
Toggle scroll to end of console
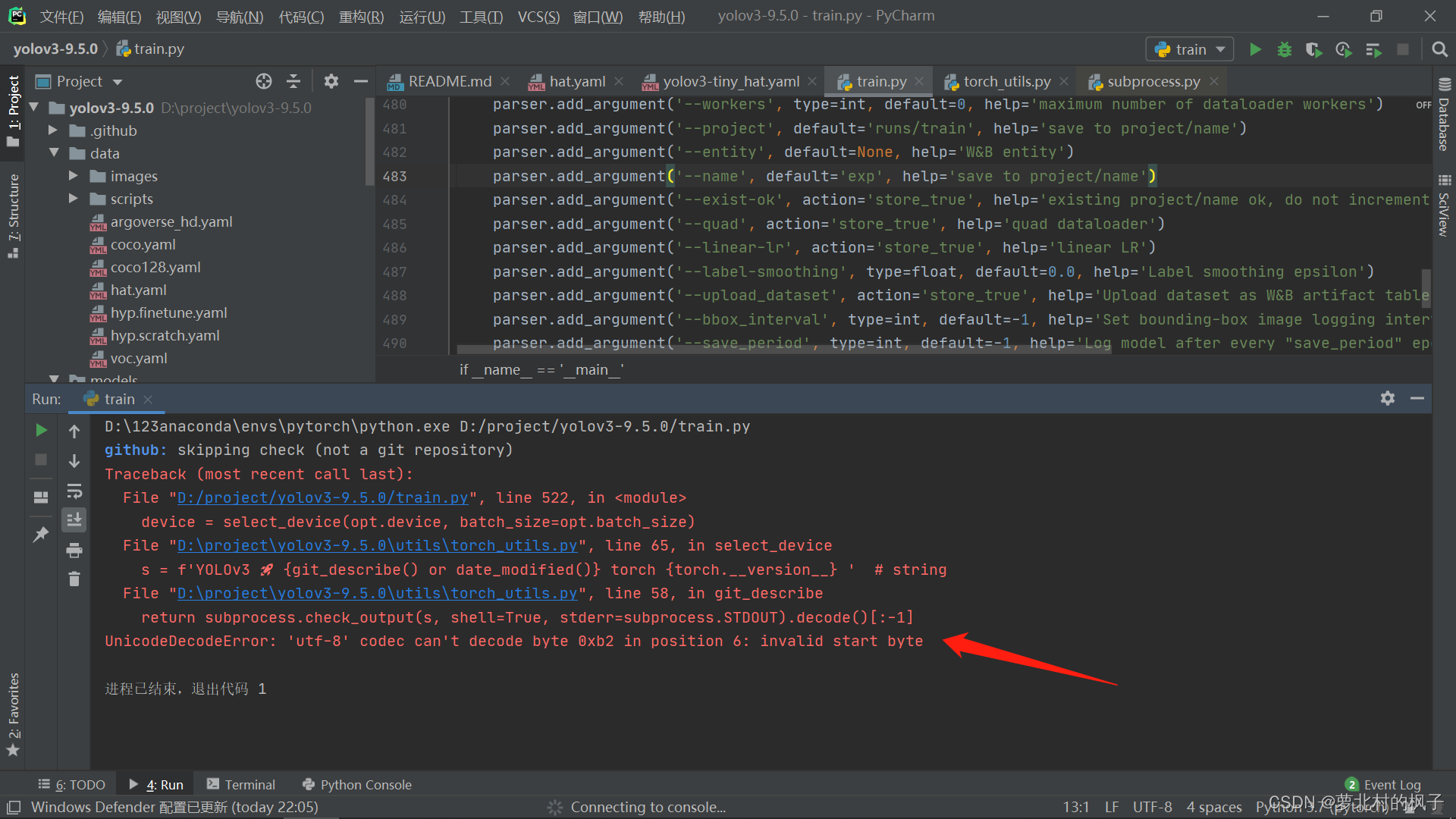(x=74, y=520)
